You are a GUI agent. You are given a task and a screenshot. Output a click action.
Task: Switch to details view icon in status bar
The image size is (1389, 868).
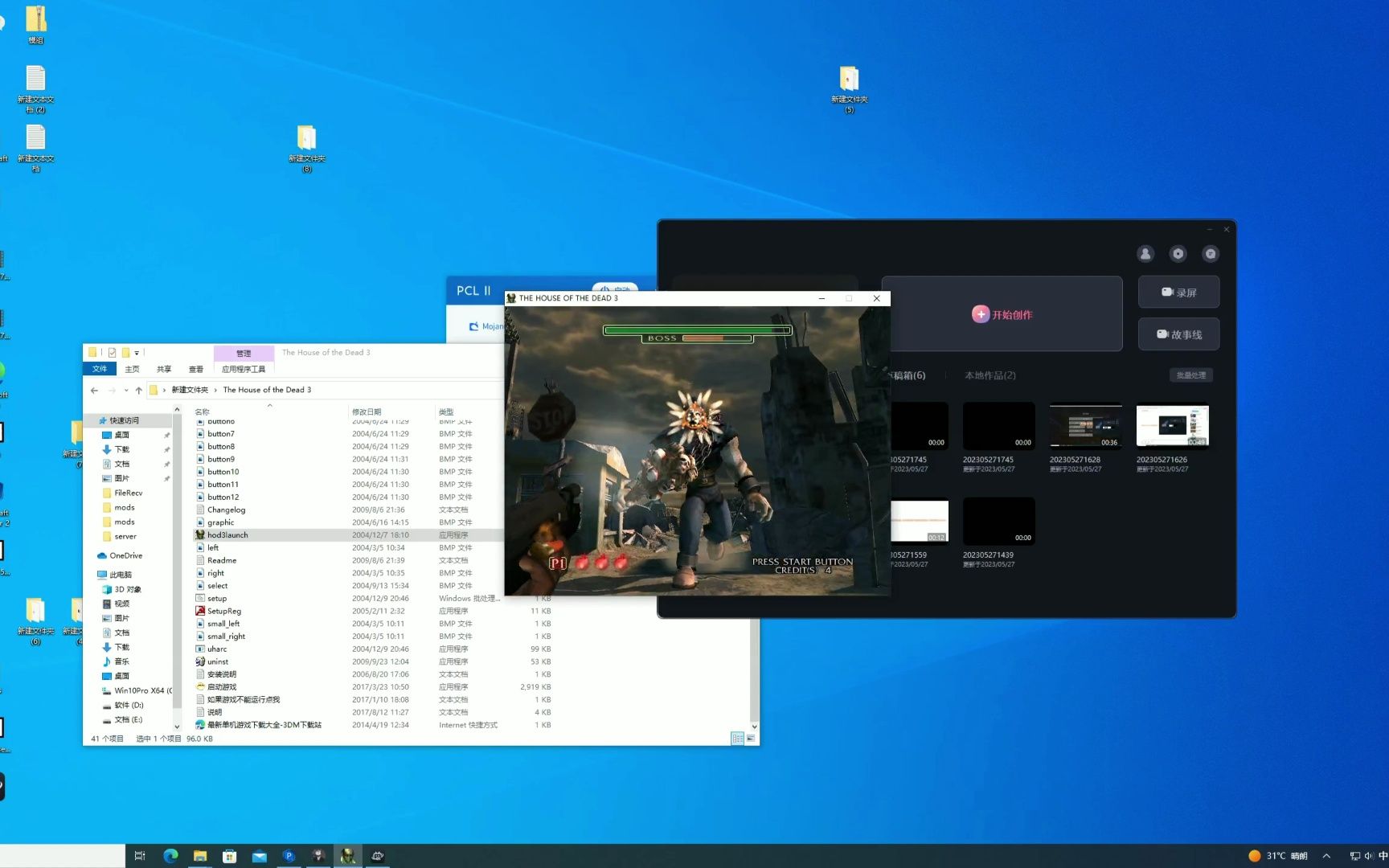[x=737, y=739]
